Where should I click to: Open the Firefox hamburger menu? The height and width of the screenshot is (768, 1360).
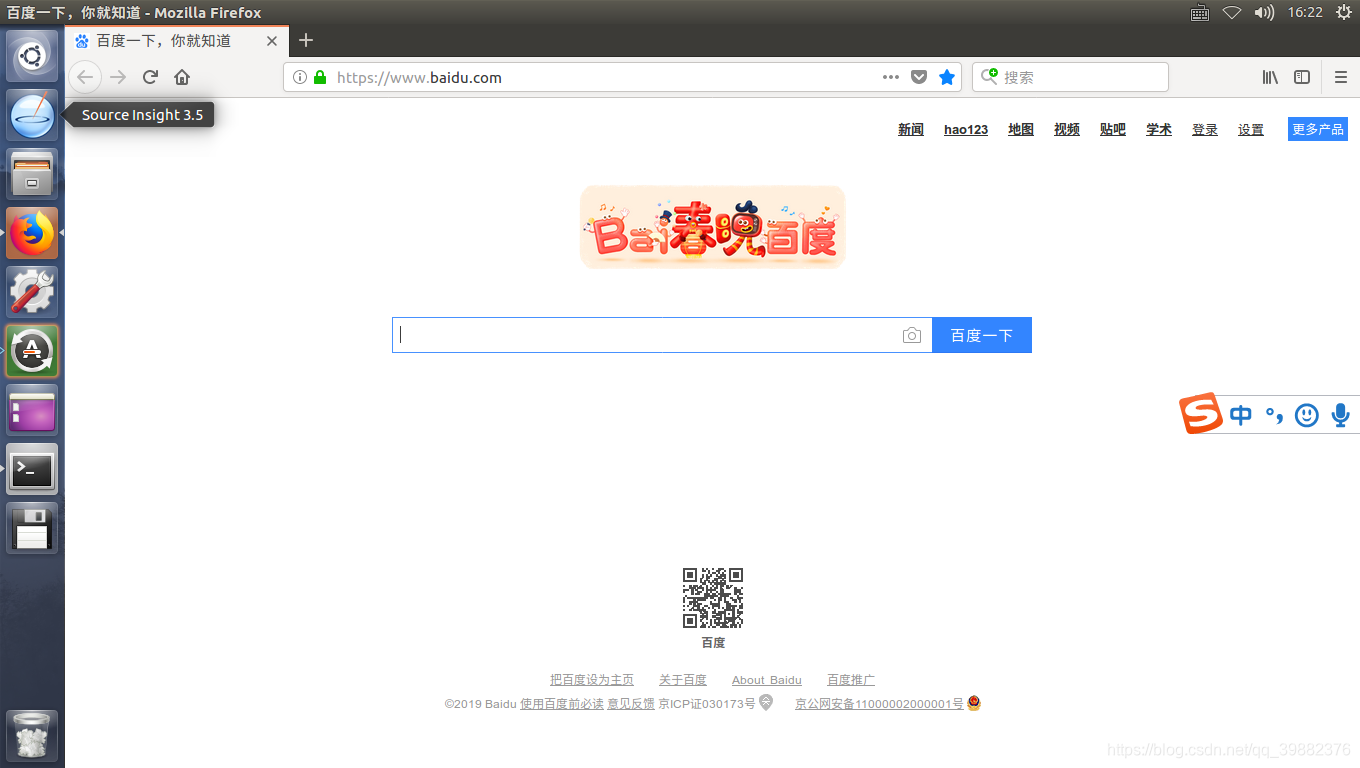pyautogui.click(x=1341, y=77)
